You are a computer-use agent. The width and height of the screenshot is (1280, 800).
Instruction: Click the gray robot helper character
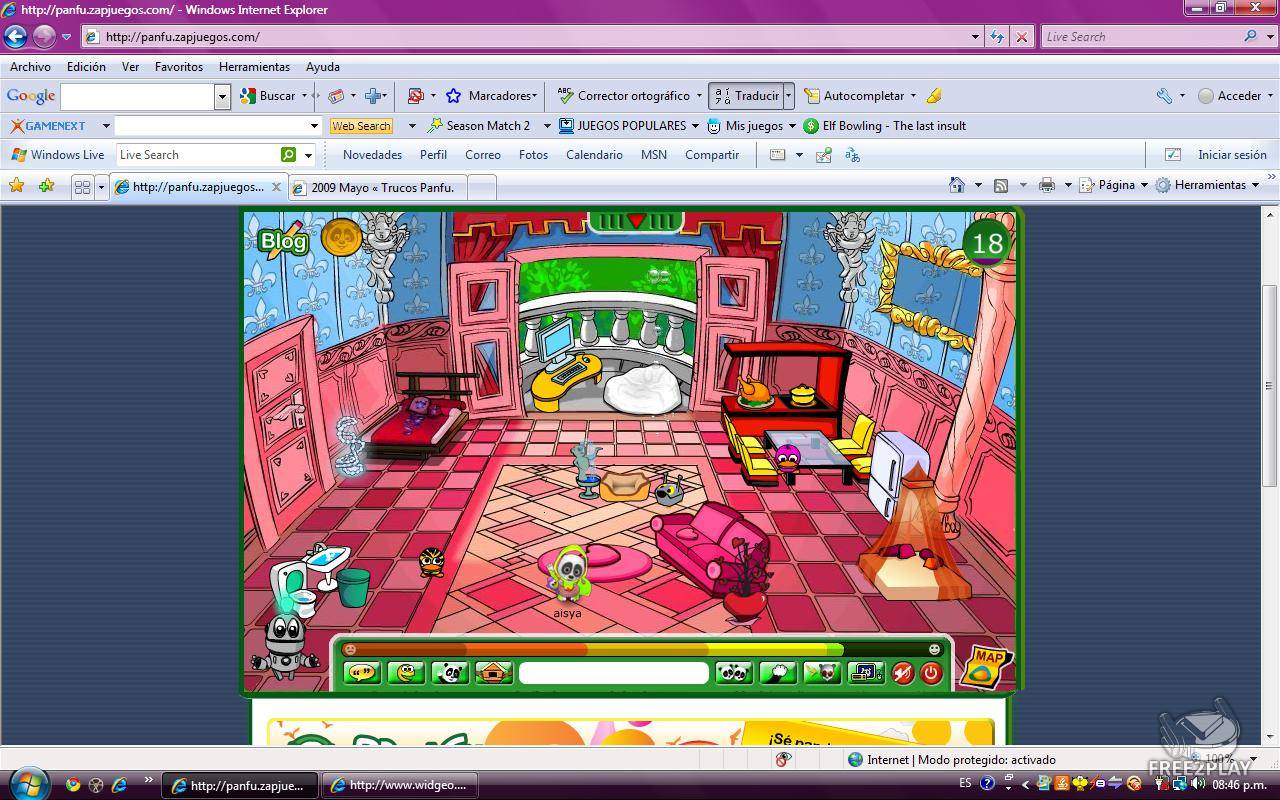[x=285, y=645]
